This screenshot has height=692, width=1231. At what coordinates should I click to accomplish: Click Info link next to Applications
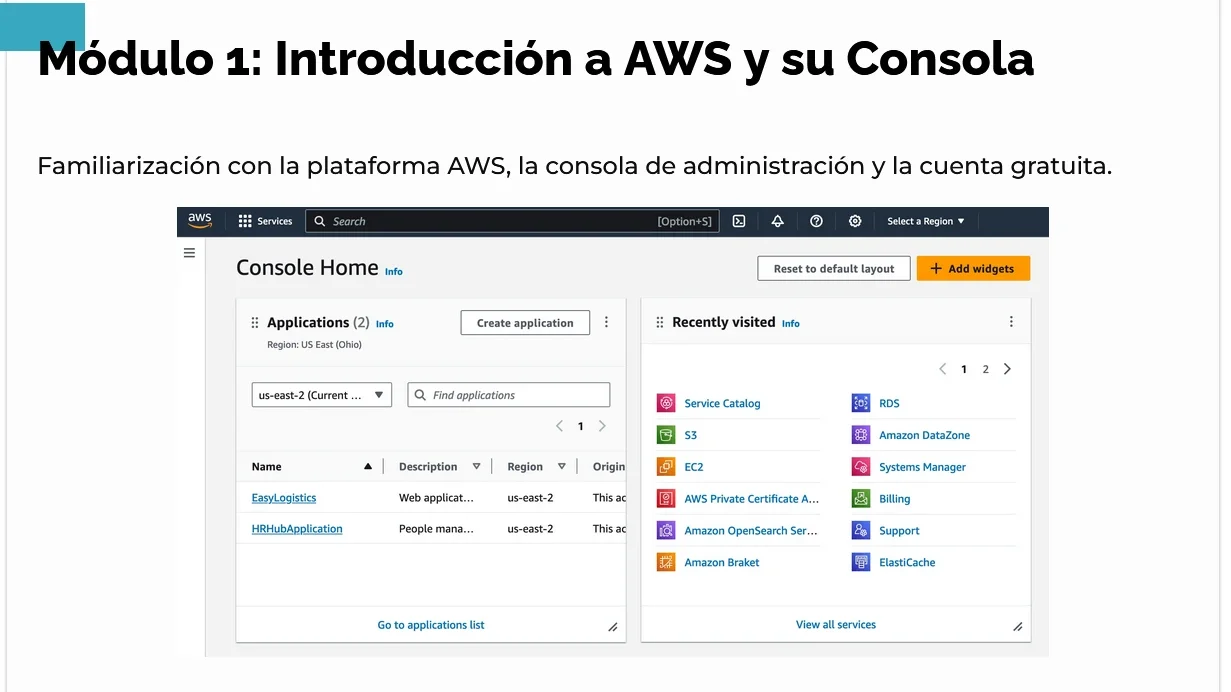(x=385, y=324)
